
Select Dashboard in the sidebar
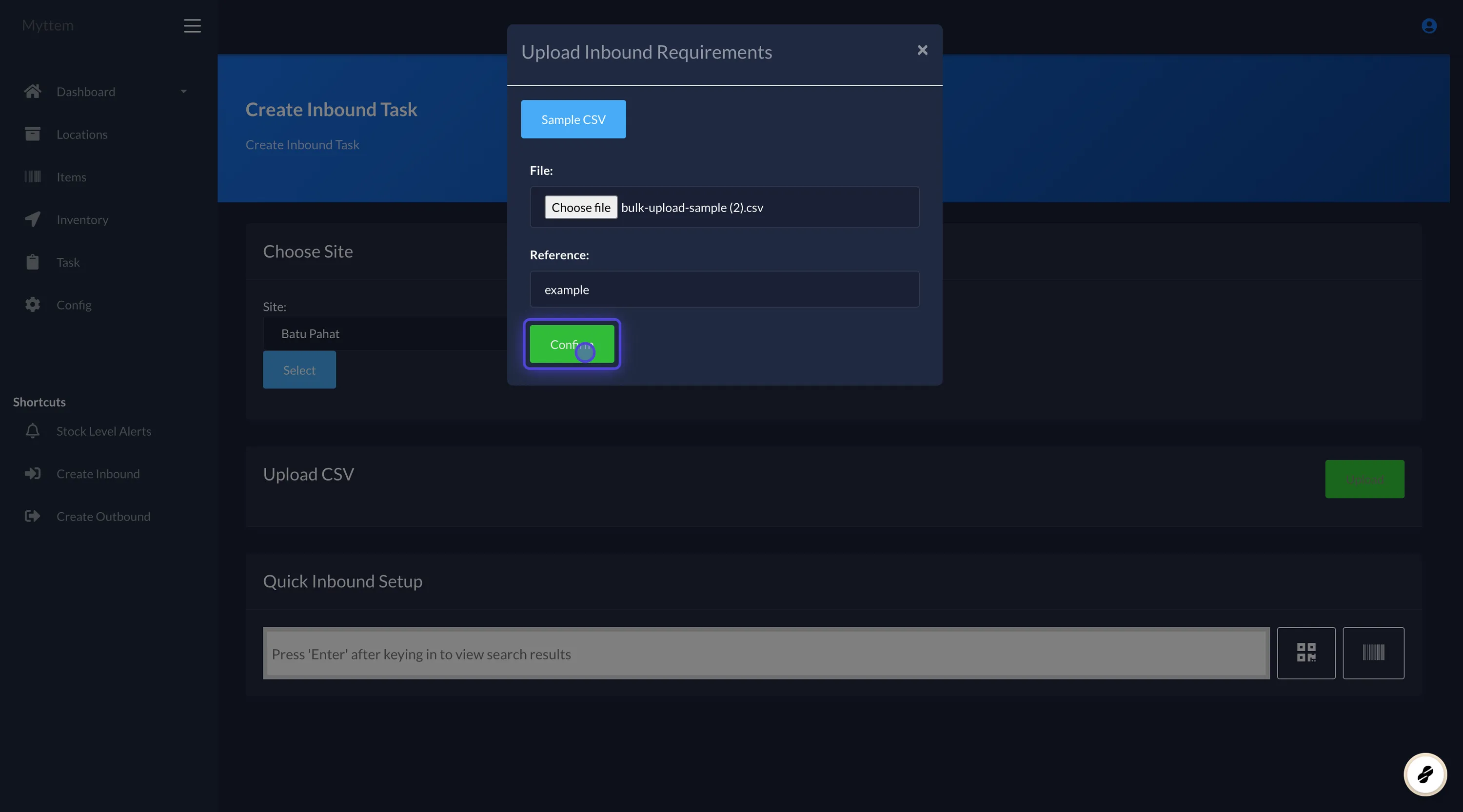click(85, 91)
